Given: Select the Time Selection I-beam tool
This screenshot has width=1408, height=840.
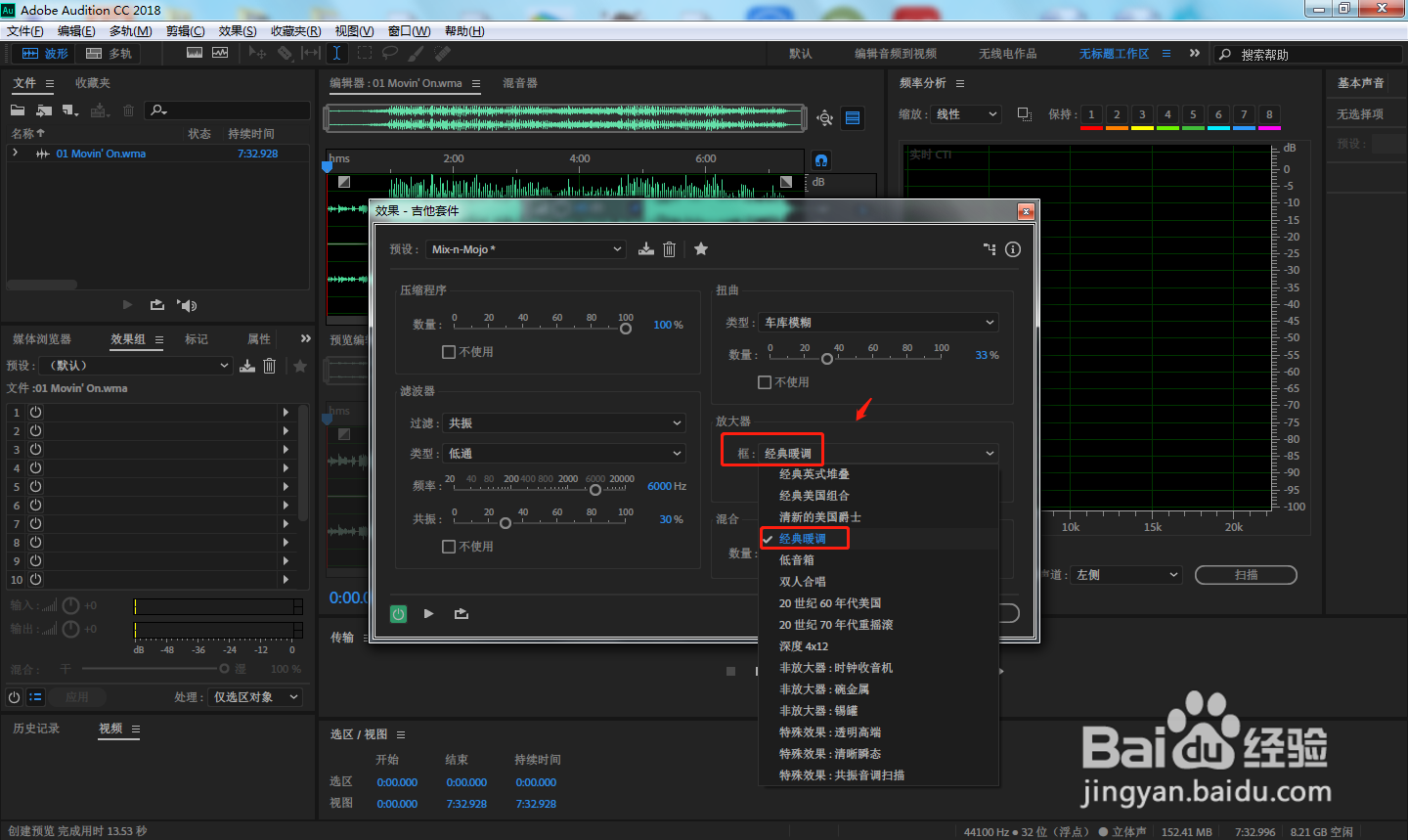Looking at the screenshot, I should (x=336, y=53).
